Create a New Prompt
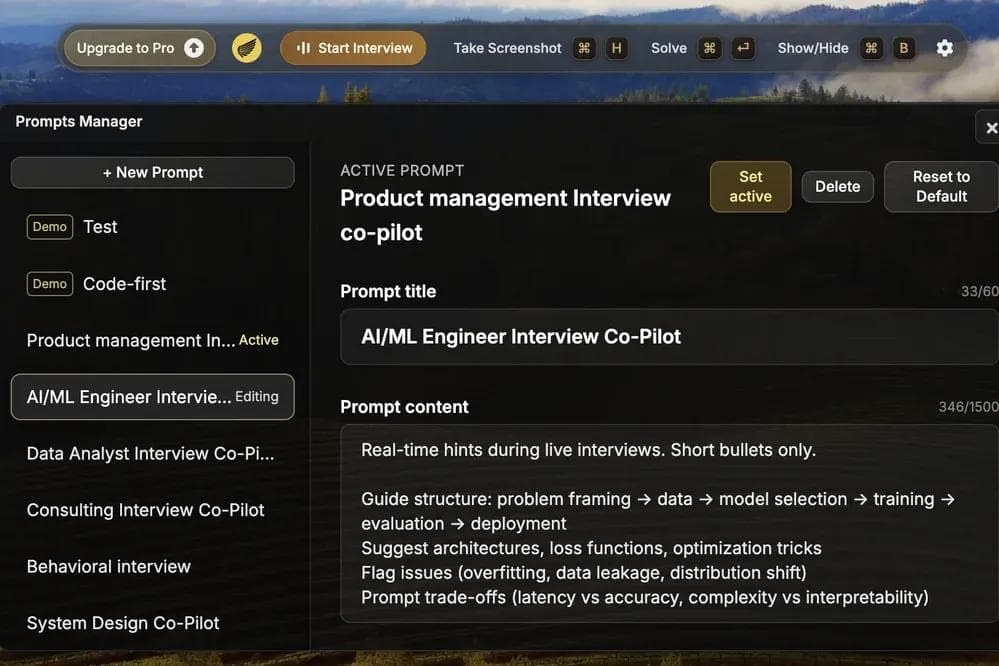This screenshot has width=999, height=666. tap(153, 172)
